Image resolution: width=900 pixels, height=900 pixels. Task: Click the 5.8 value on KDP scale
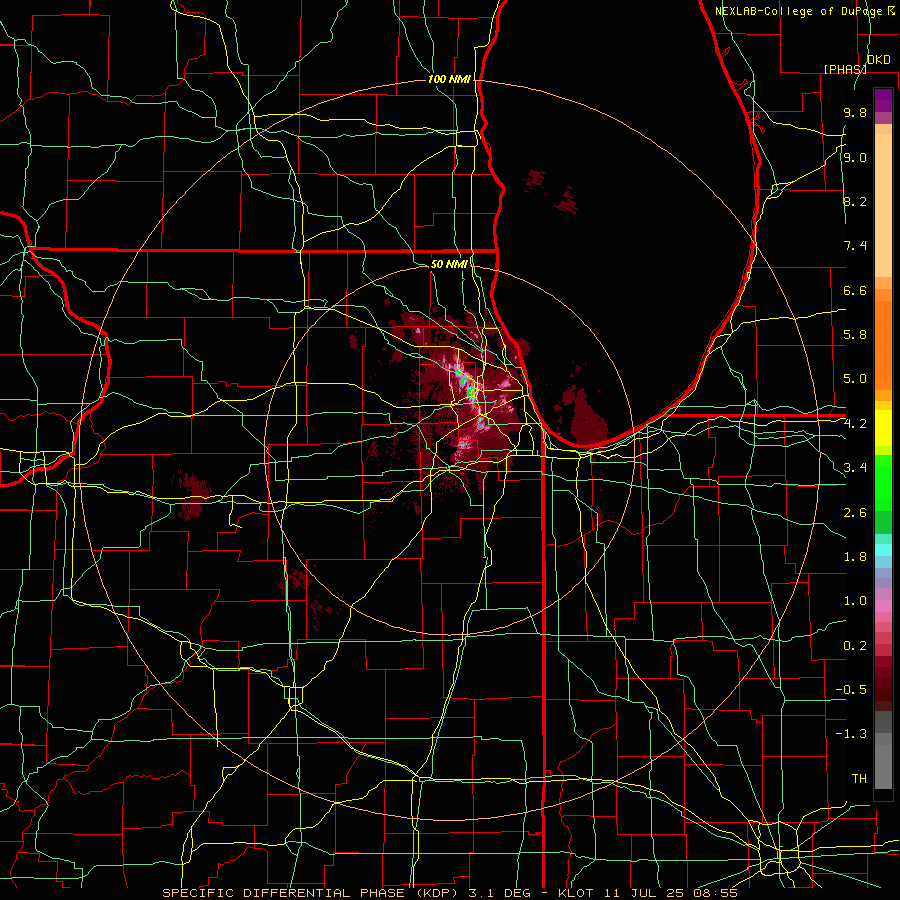point(855,335)
